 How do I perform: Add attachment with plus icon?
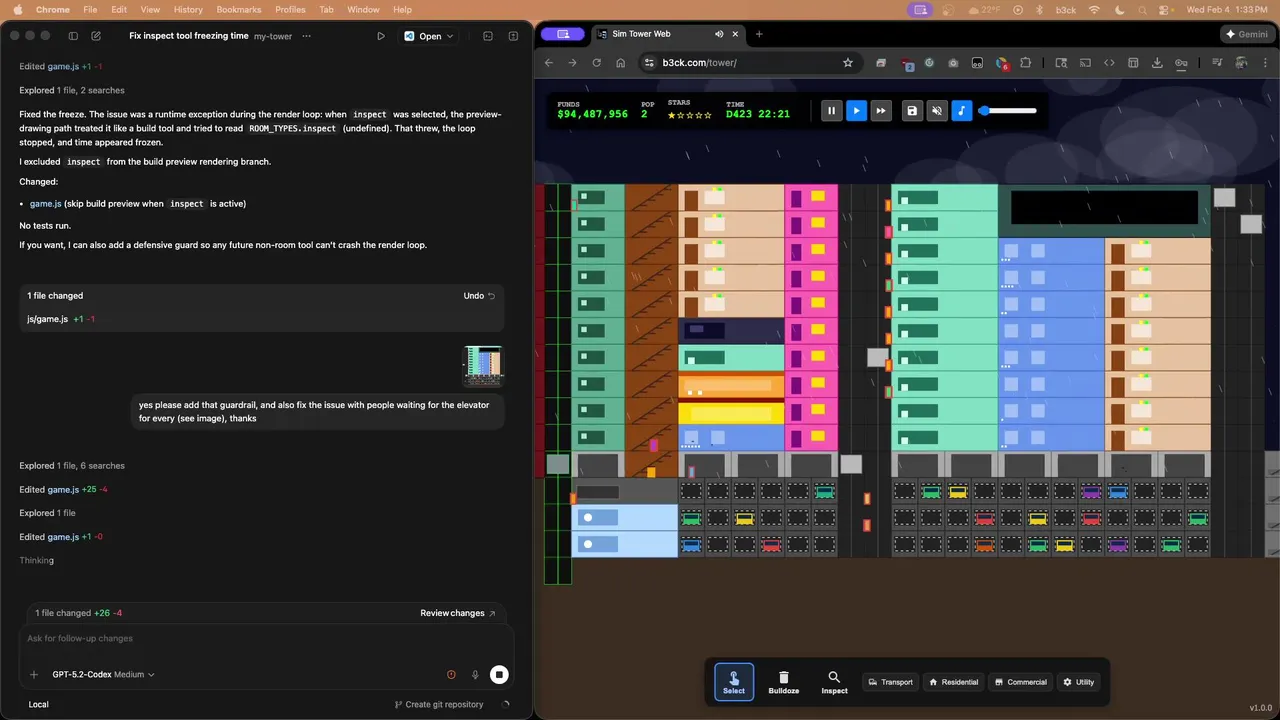click(34, 675)
